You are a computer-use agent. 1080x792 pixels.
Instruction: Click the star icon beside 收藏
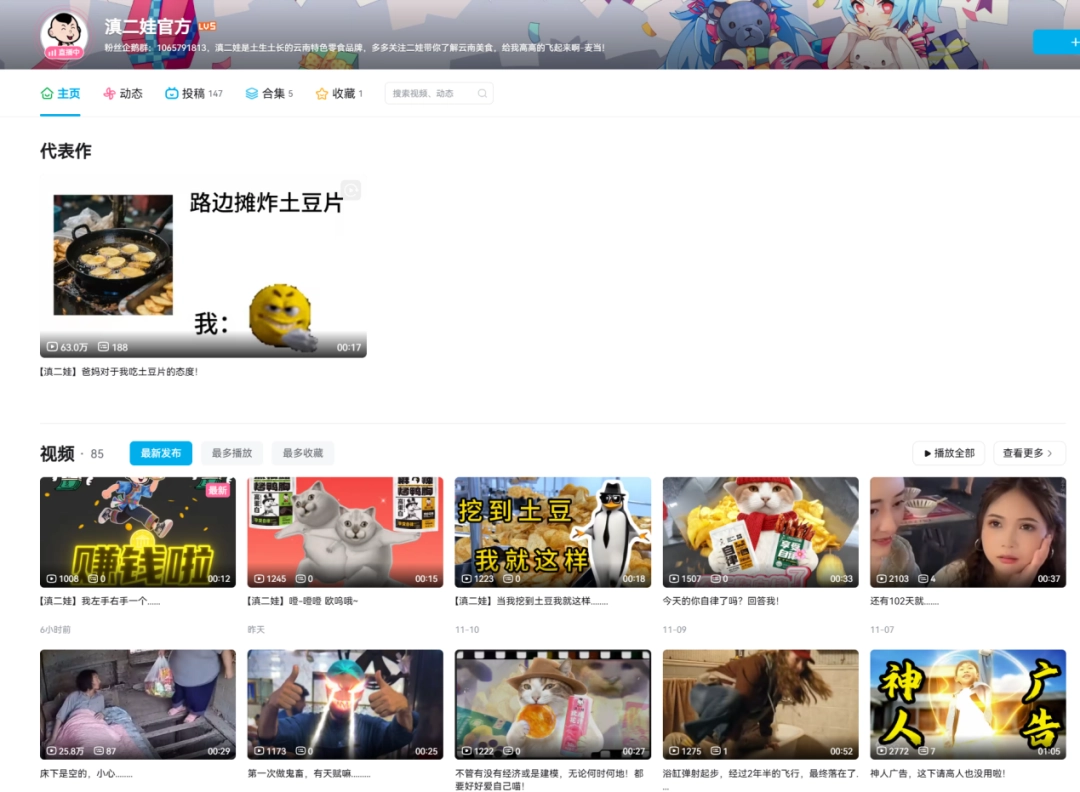[322, 92]
